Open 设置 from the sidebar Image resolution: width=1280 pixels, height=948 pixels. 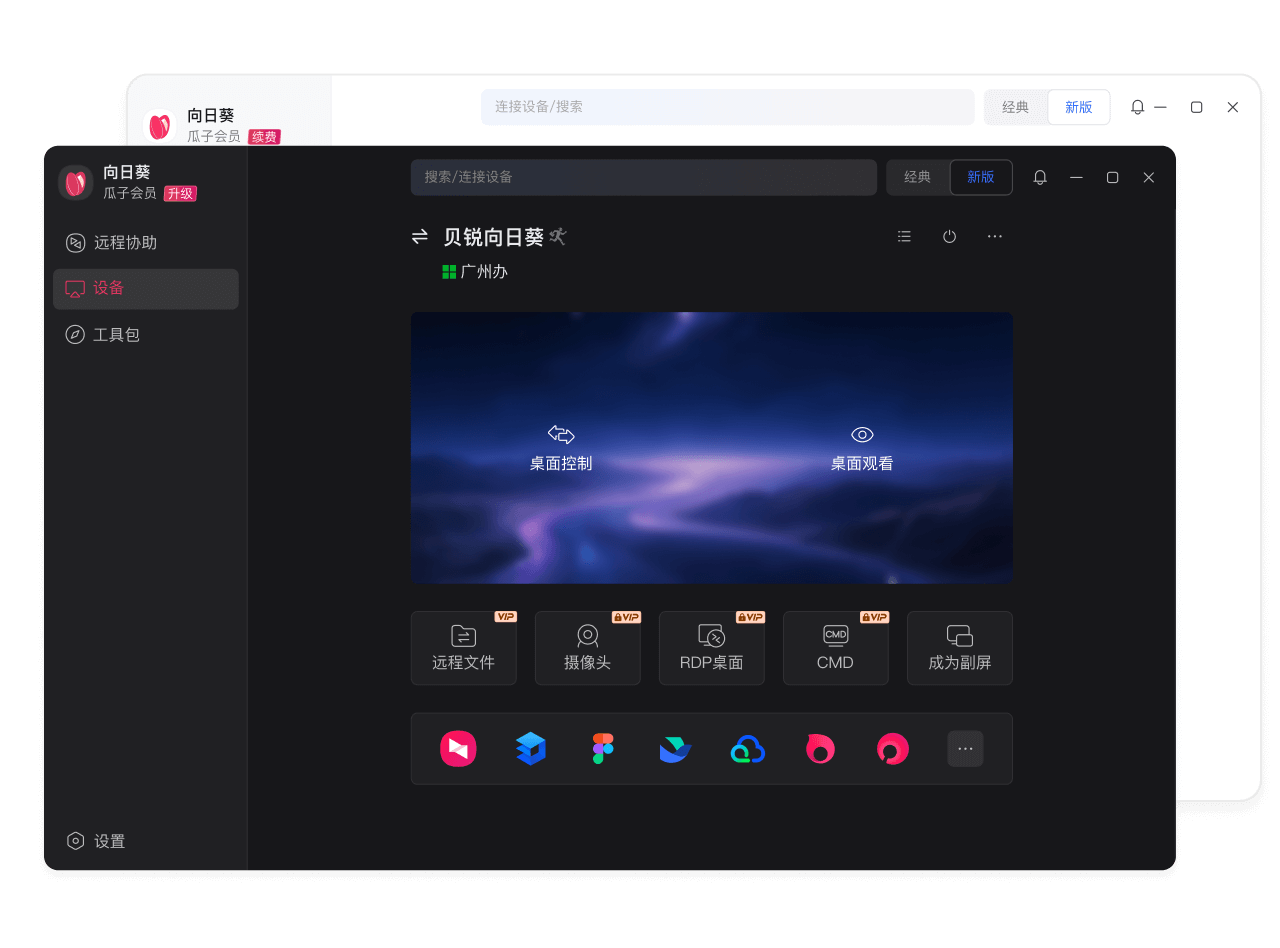(95, 841)
